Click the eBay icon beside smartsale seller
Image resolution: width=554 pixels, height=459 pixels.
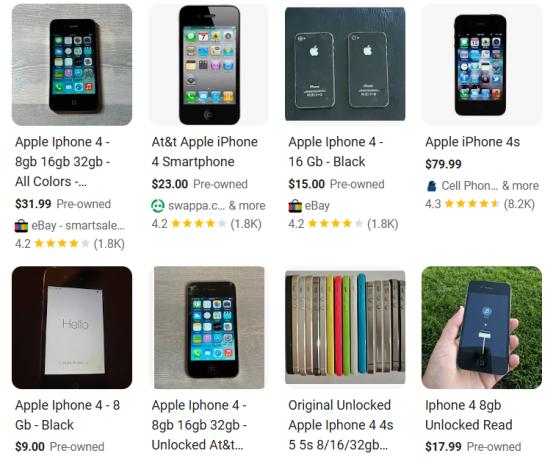click(21, 226)
